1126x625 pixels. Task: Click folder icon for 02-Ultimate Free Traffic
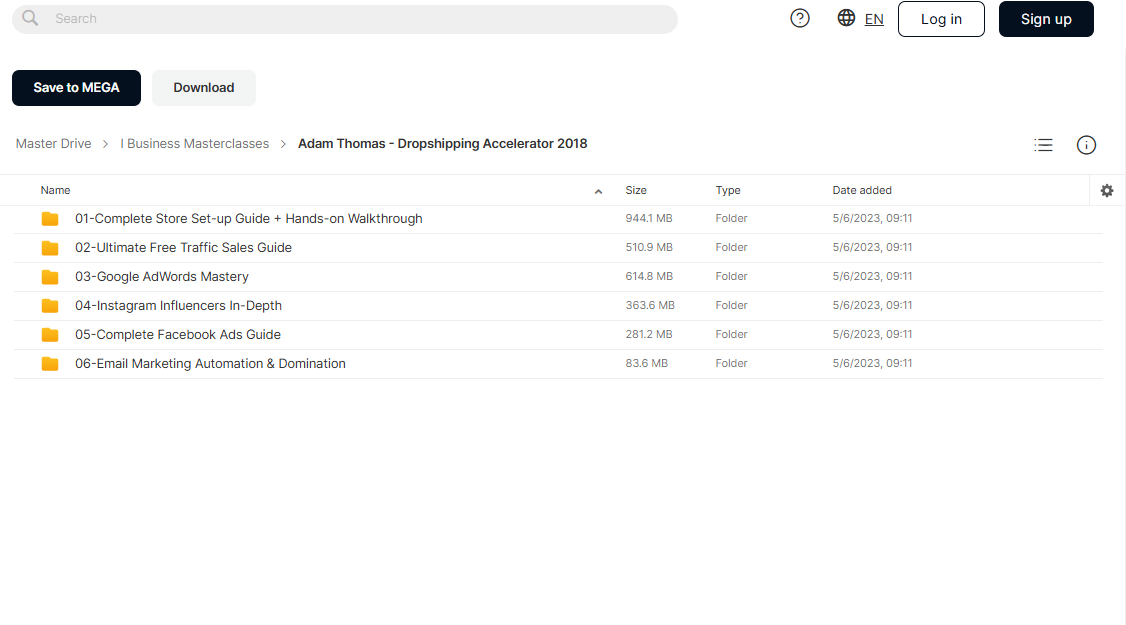50,248
